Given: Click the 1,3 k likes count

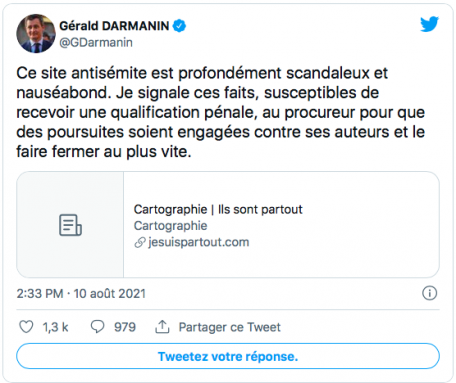Looking at the screenshot, I should click(55, 327).
